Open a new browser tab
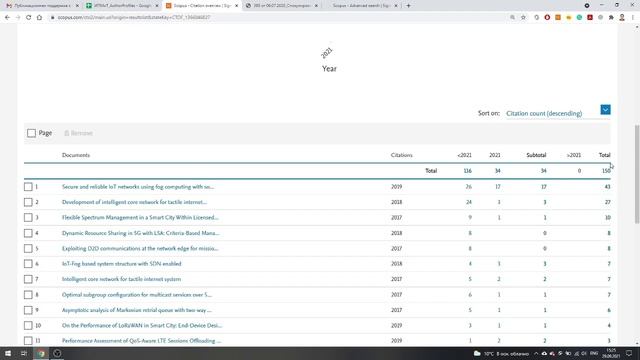This screenshot has width=640, height=360. click(408, 6)
